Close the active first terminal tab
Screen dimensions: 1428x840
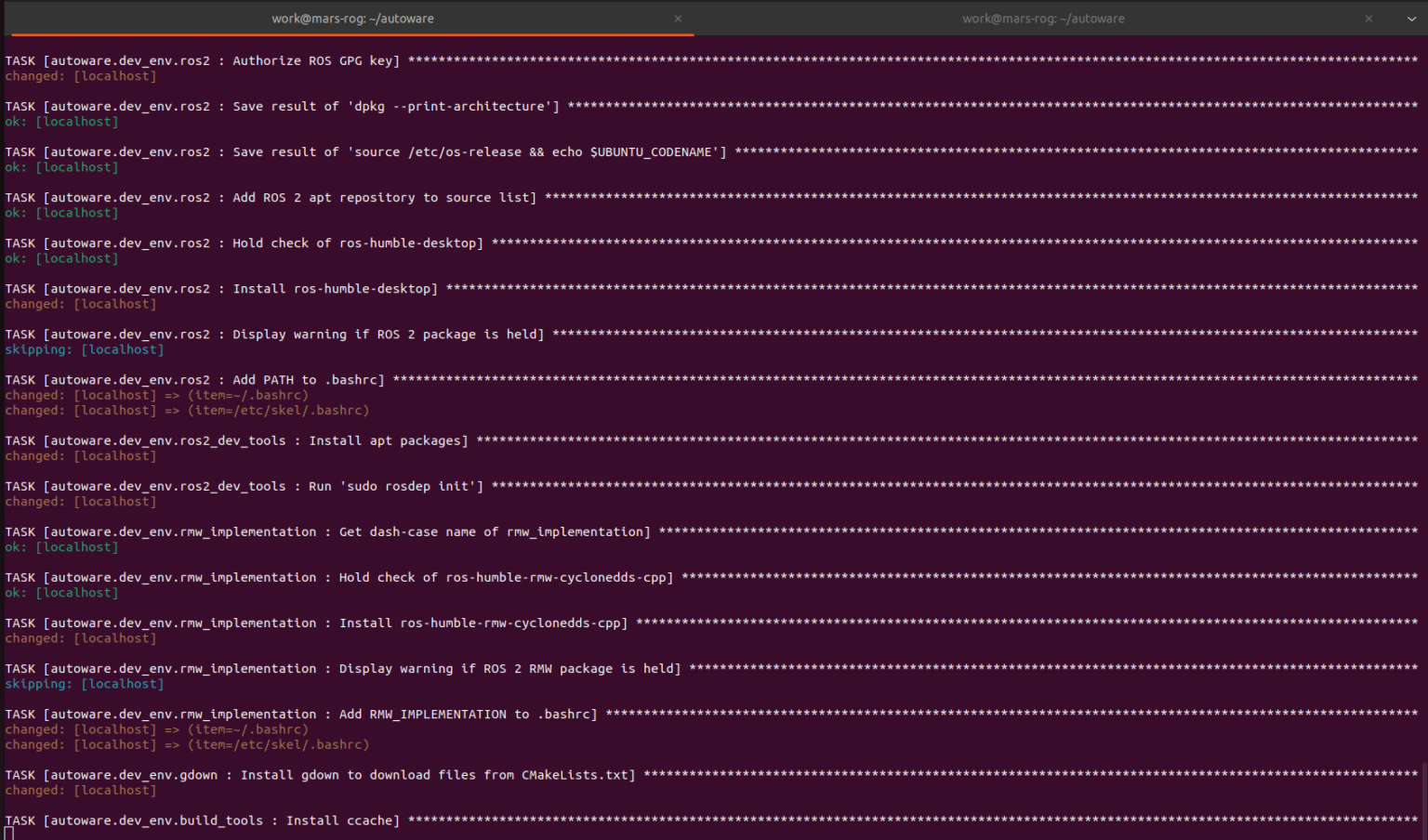pos(678,19)
